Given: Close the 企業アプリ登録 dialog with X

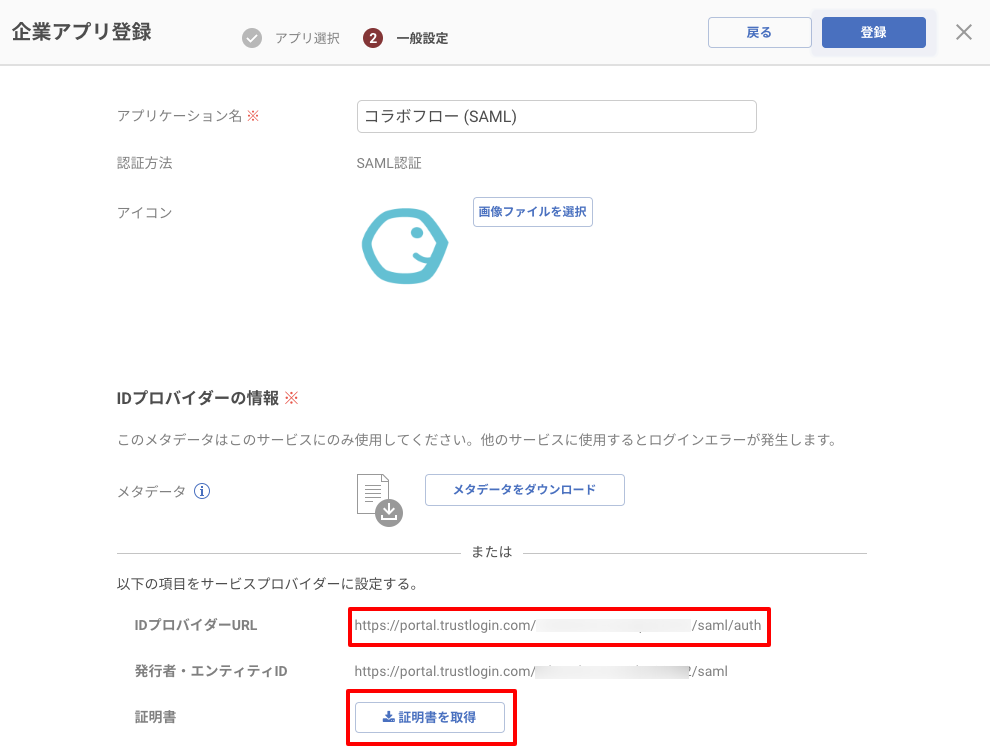Looking at the screenshot, I should coord(963,32).
